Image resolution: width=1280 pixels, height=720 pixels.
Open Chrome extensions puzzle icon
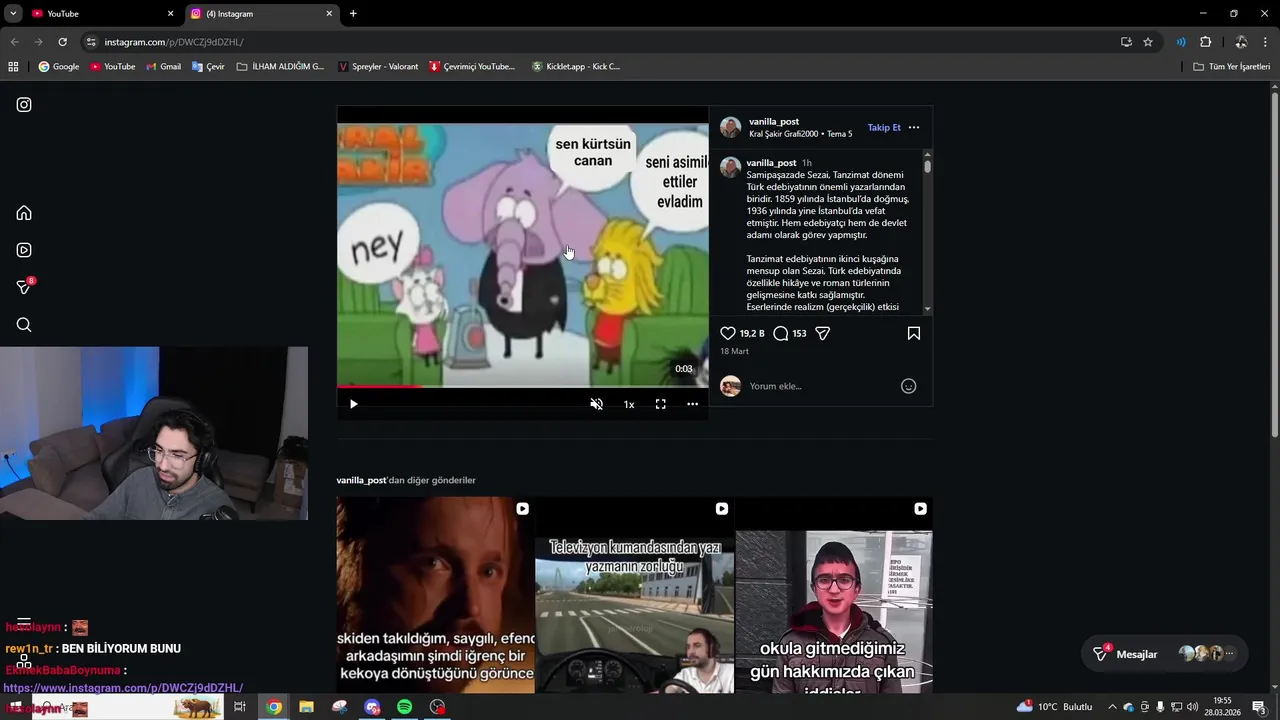coord(1205,42)
